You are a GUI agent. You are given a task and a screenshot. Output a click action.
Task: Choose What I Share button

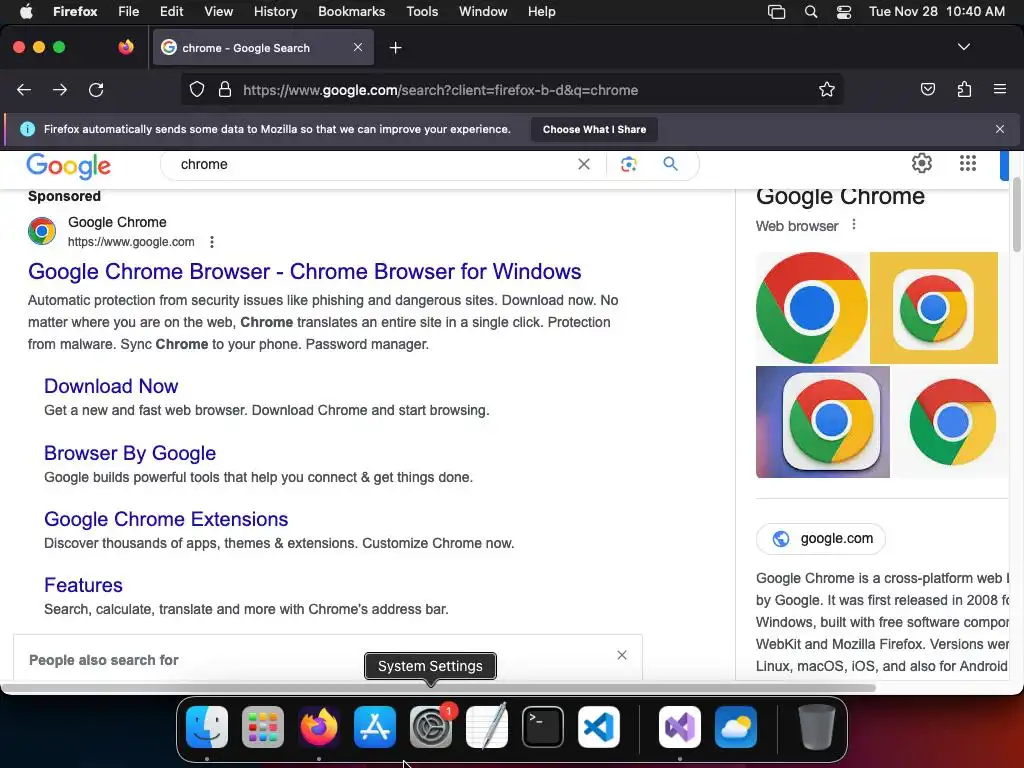tap(594, 129)
